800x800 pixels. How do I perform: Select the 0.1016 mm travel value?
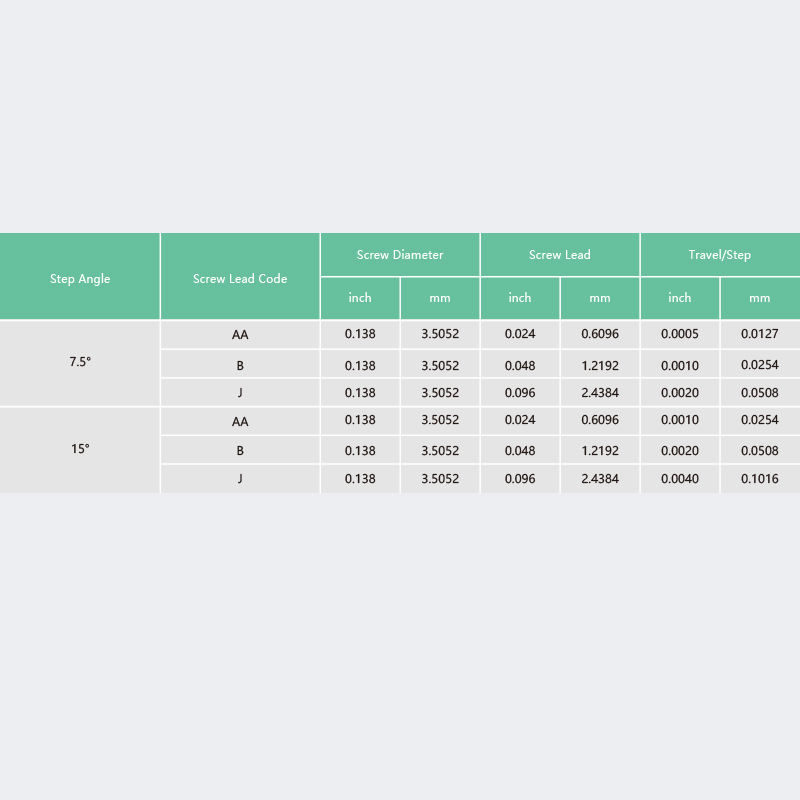[x=760, y=479]
